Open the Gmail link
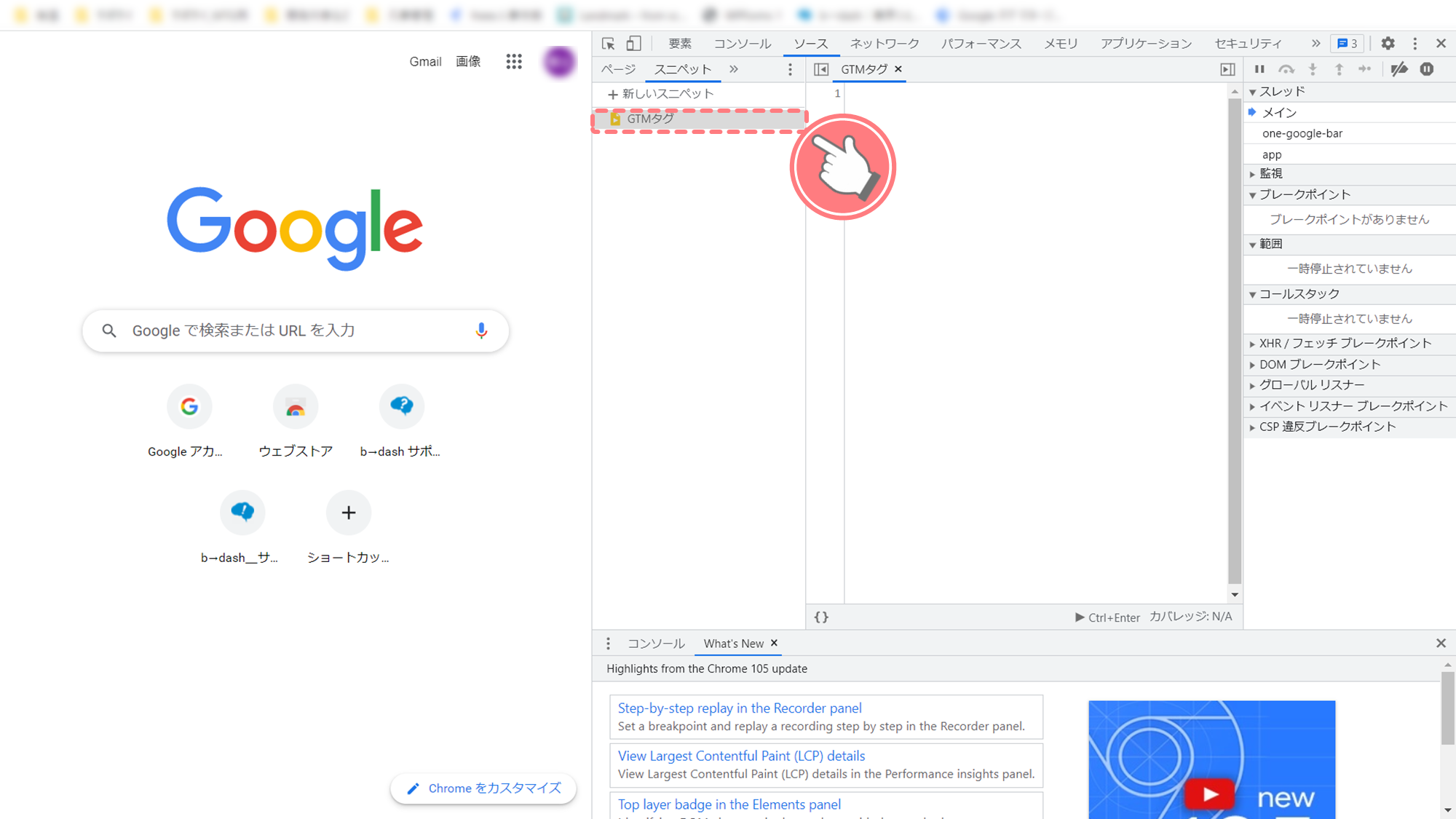 tap(425, 62)
